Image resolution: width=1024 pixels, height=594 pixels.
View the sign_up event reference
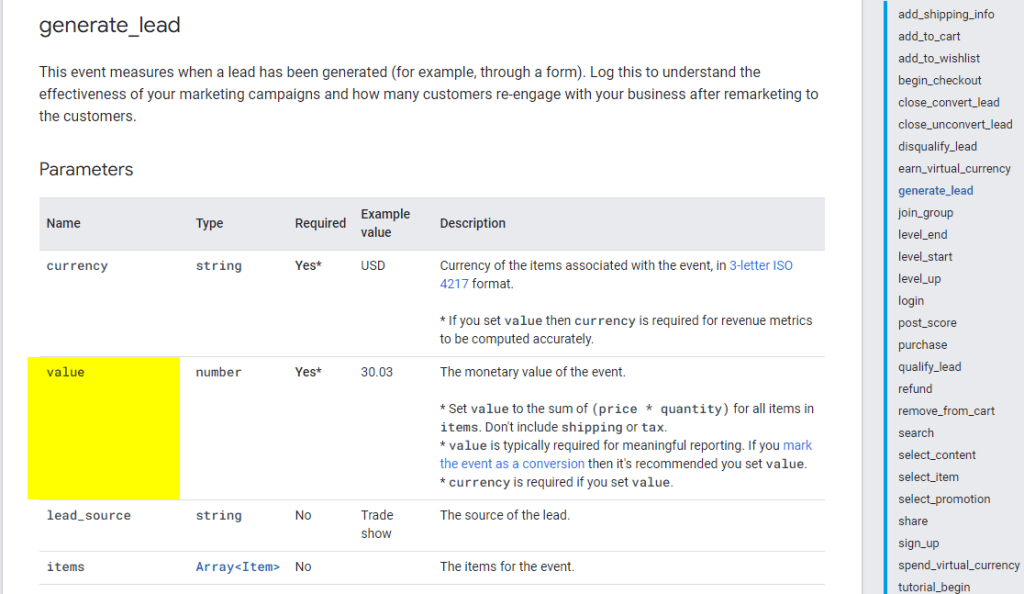(917, 542)
